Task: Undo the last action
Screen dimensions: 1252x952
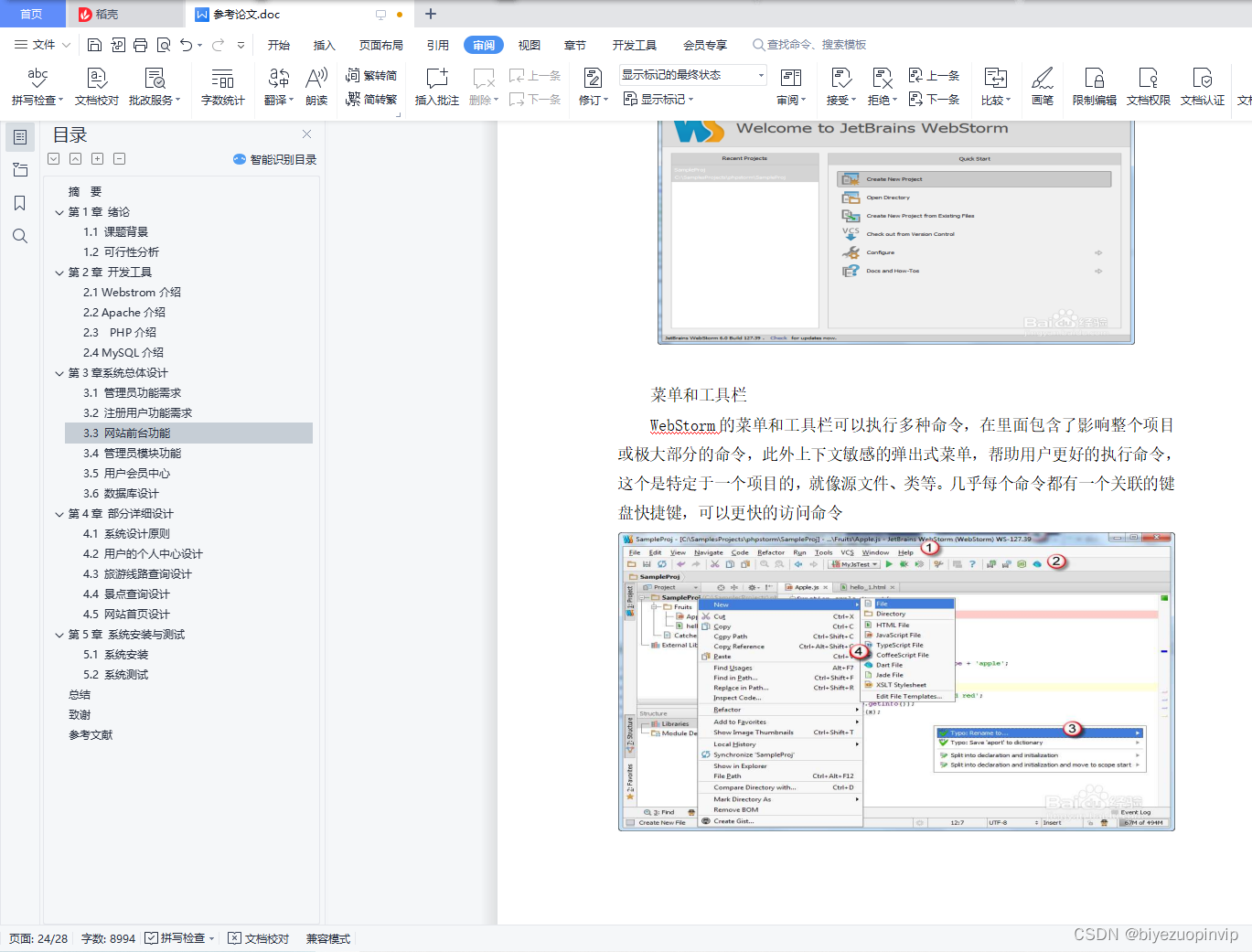Action: (187, 45)
